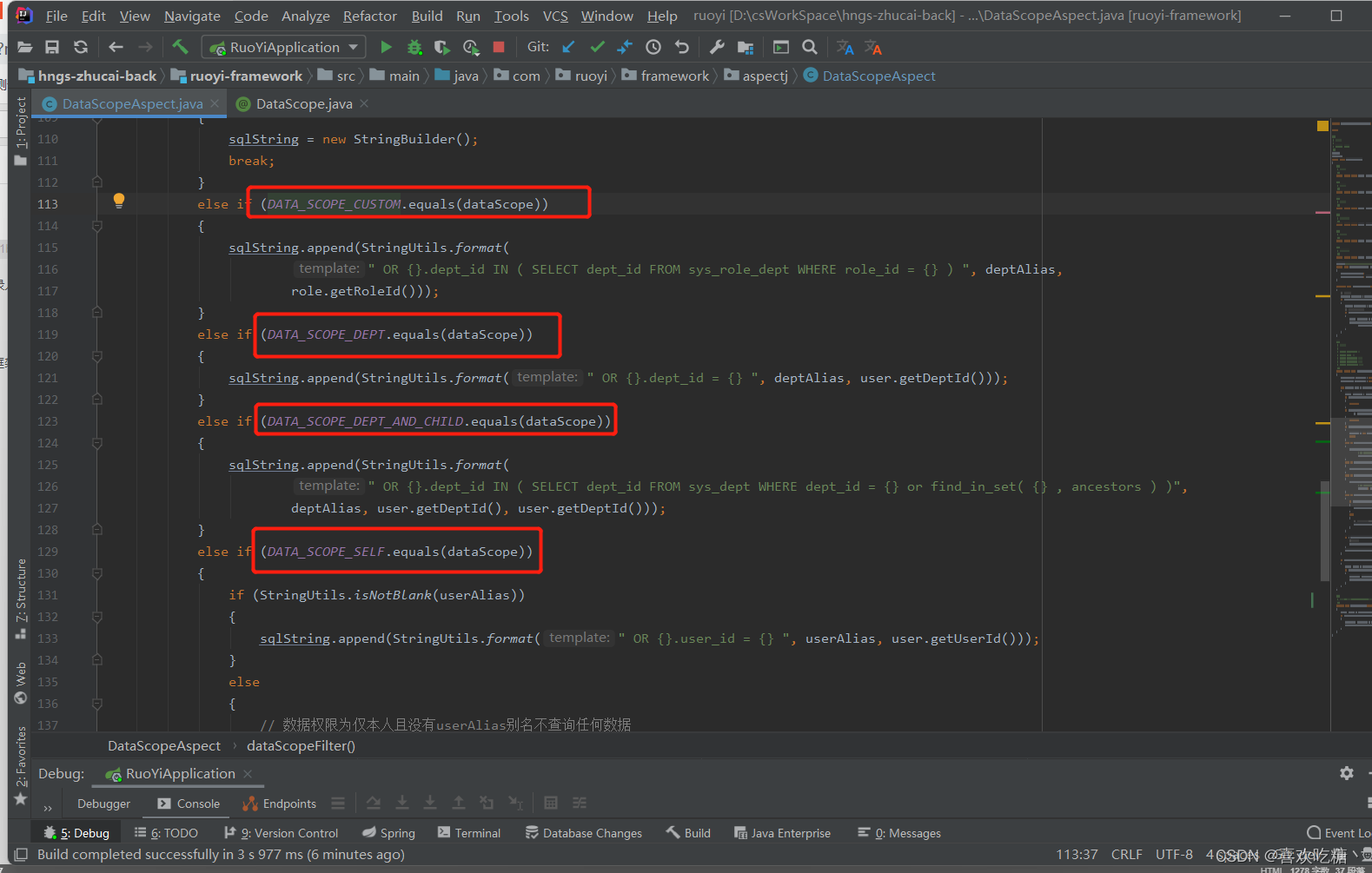Open the Spring tool window

tap(388, 833)
